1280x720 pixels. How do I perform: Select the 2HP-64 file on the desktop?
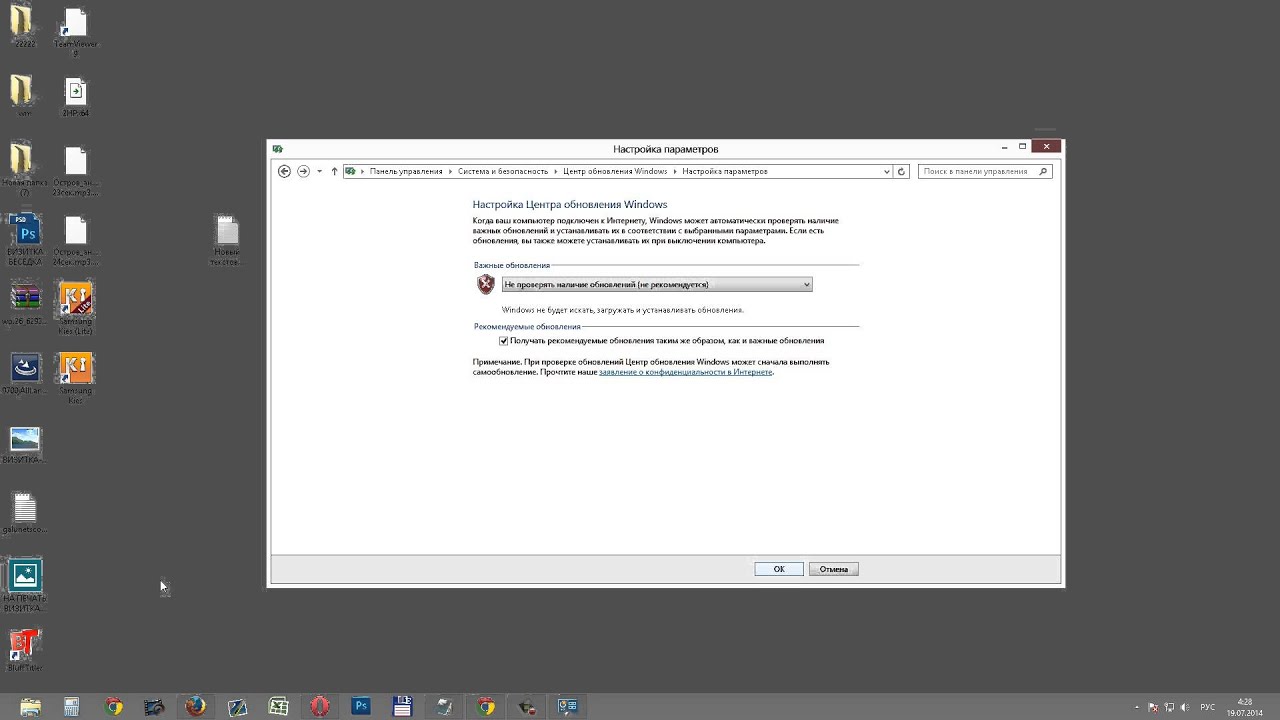pyautogui.click(x=75, y=98)
